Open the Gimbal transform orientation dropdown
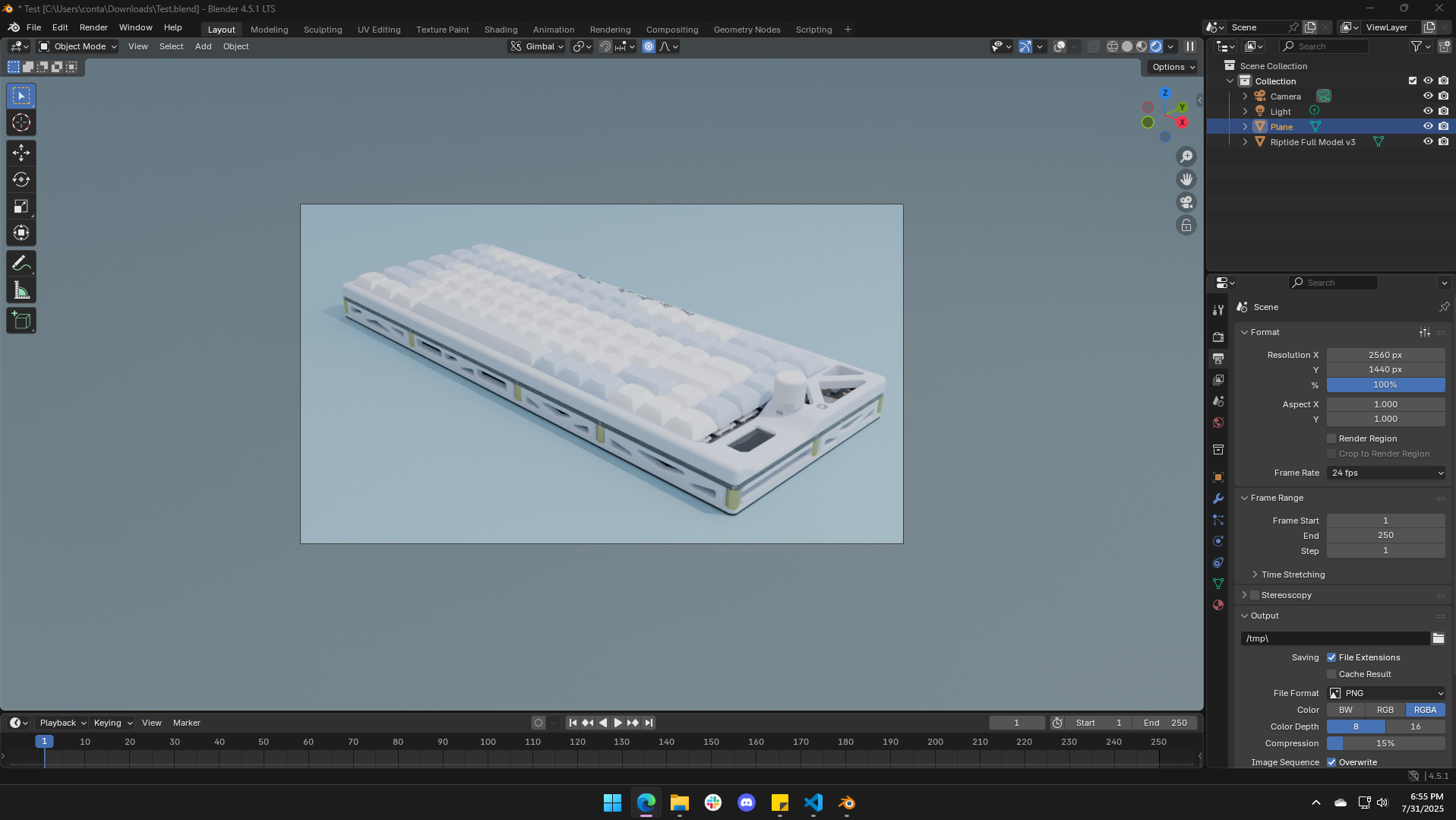 click(x=537, y=46)
